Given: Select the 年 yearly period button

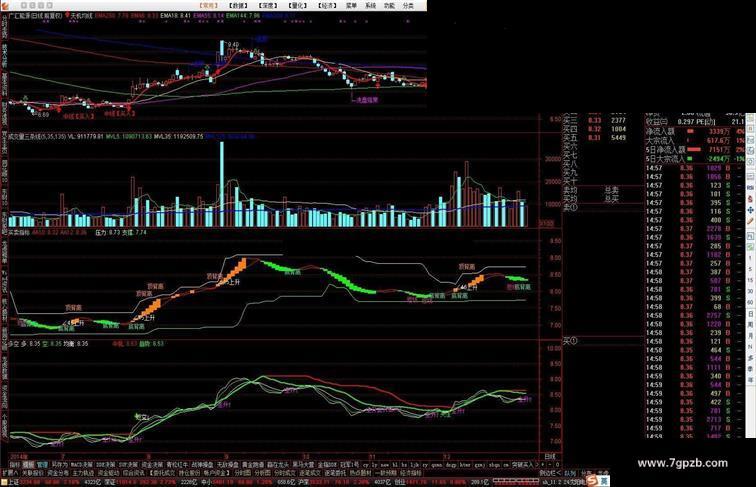Looking at the screenshot, I should [x=750, y=379].
